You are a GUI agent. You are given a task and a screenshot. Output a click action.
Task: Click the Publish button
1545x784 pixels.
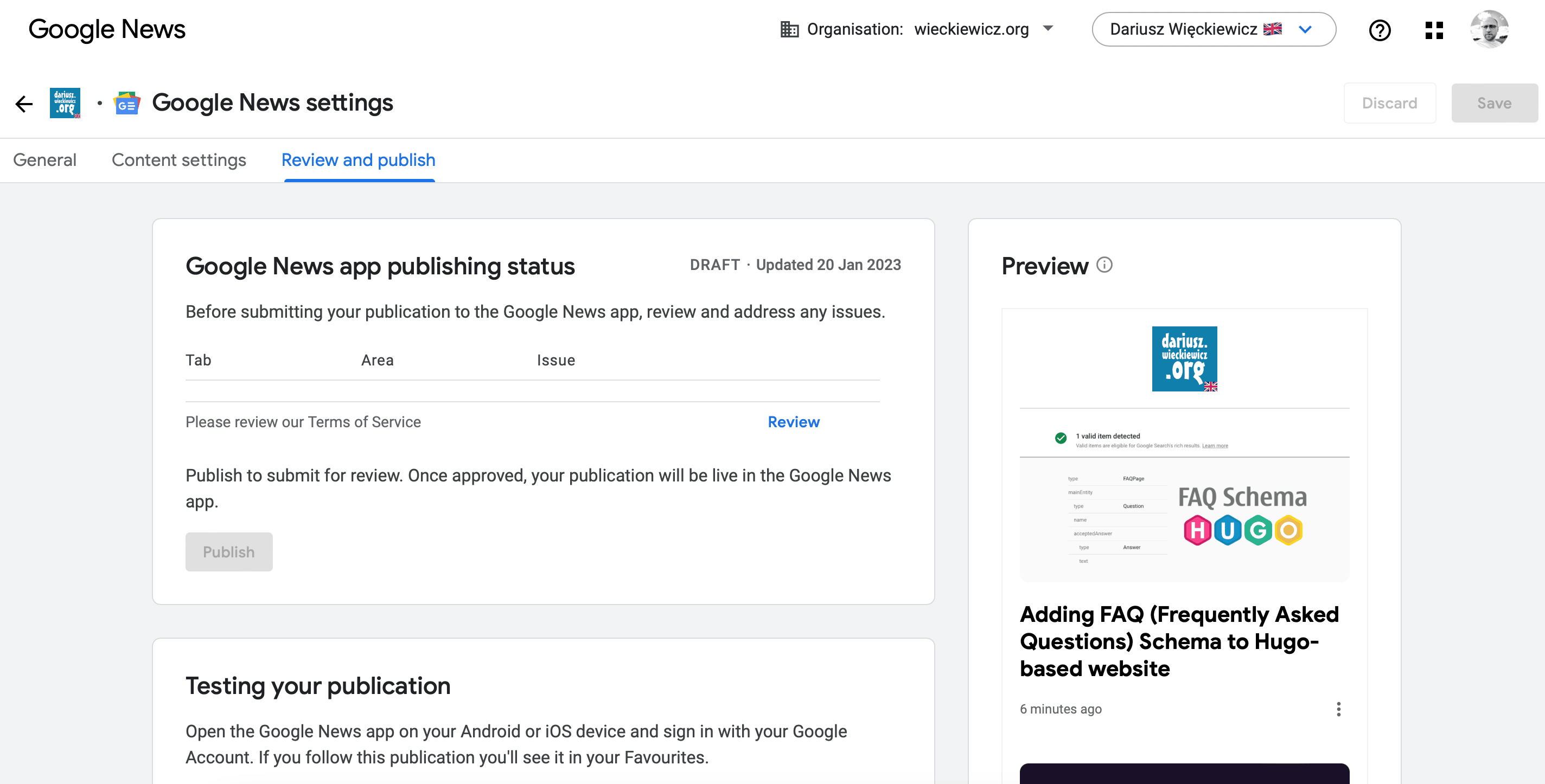228,551
